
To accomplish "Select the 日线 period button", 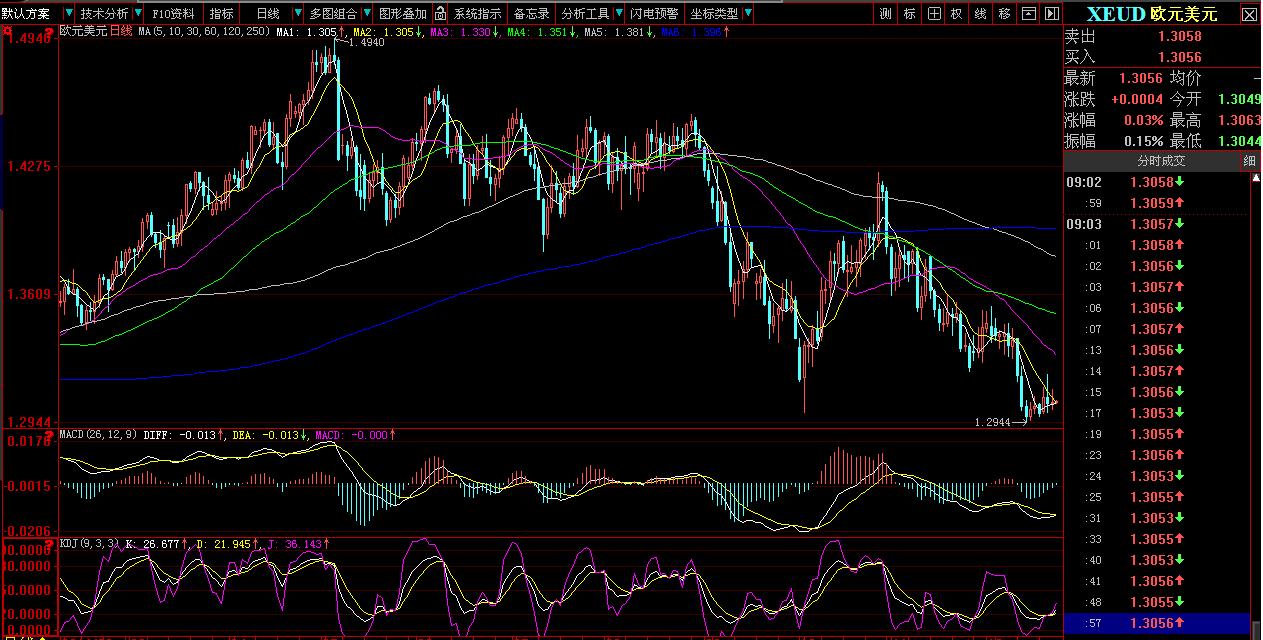I will click(x=267, y=13).
